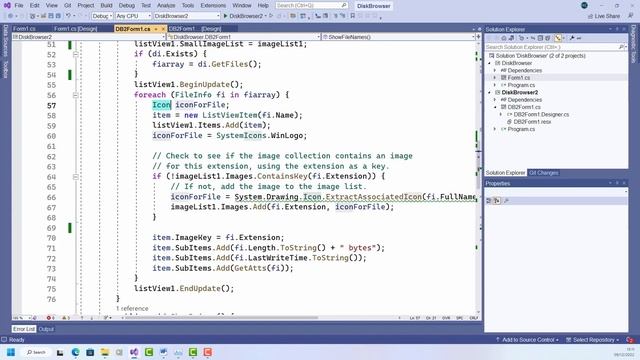Viewport: 640px width, 360px height.
Task: Click the taskbar Search box
Action: pos(36,352)
